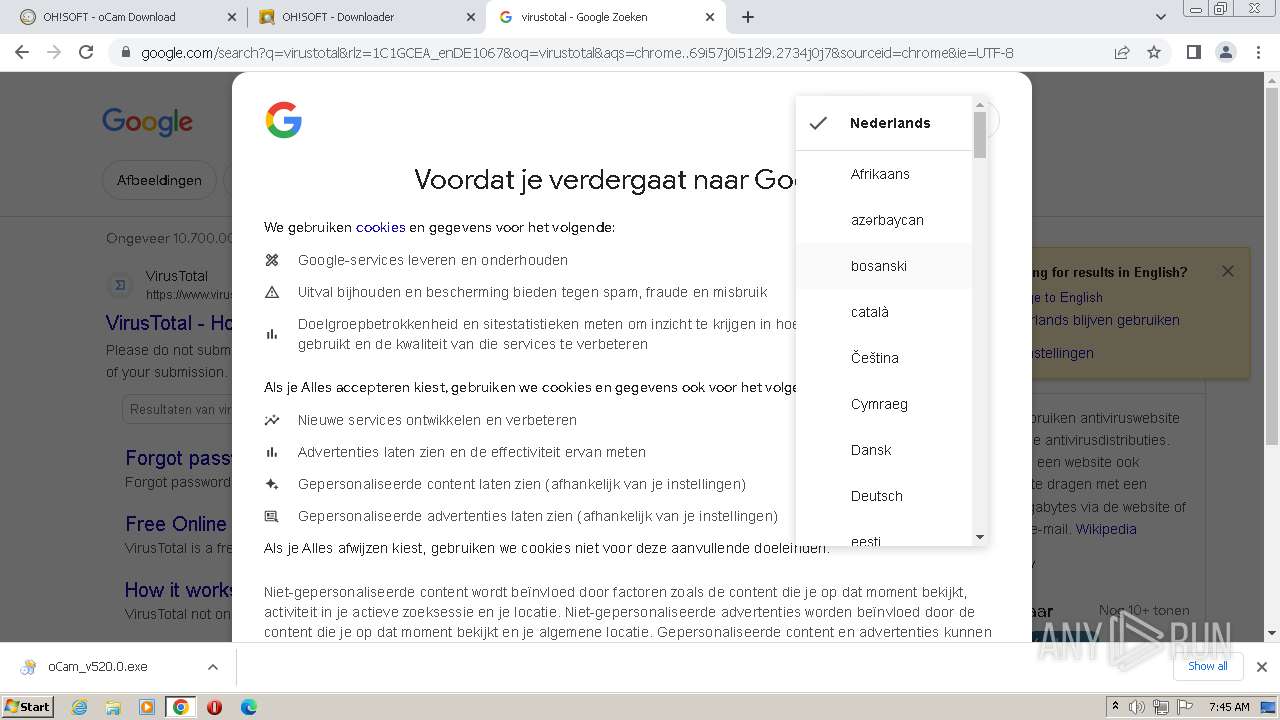Open Microsoft Edge from taskbar
Viewport: 1280px width, 720px height.
point(248,707)
